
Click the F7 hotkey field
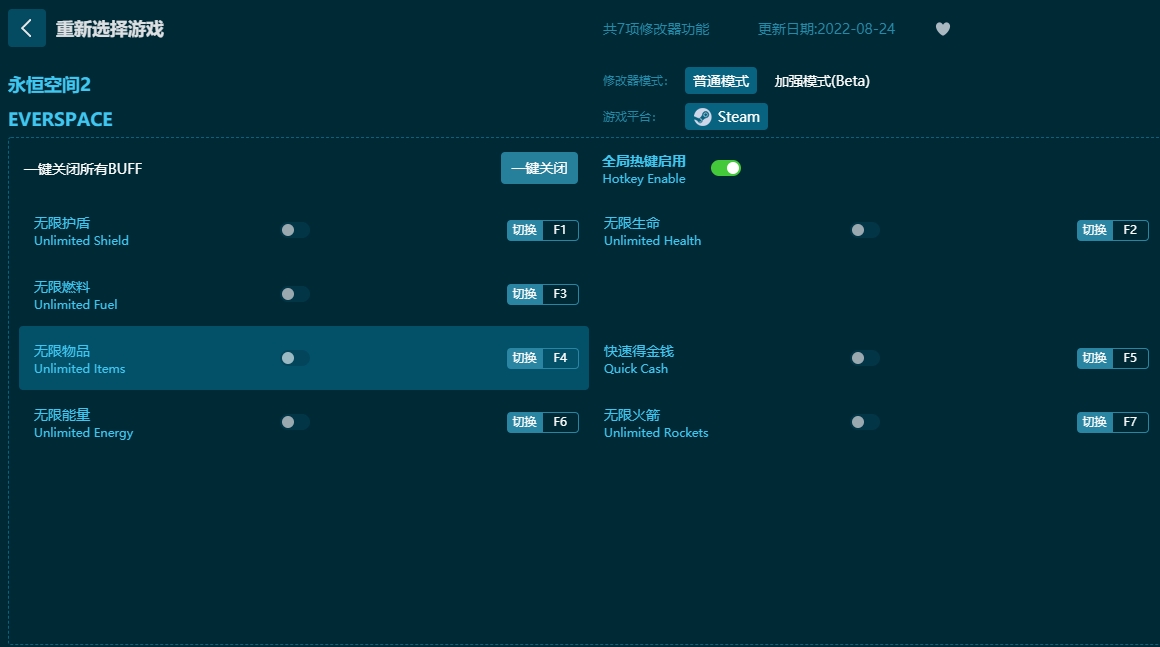[x=1130, y=422]
